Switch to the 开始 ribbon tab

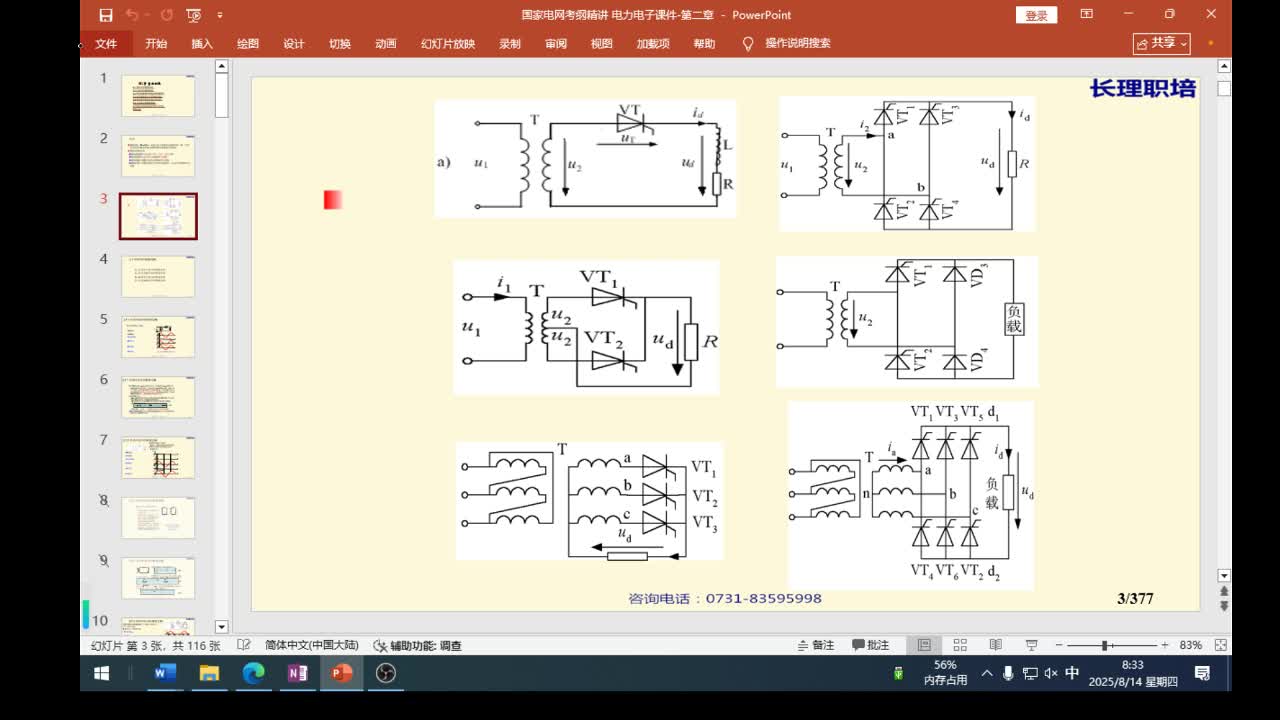(156, 44)
